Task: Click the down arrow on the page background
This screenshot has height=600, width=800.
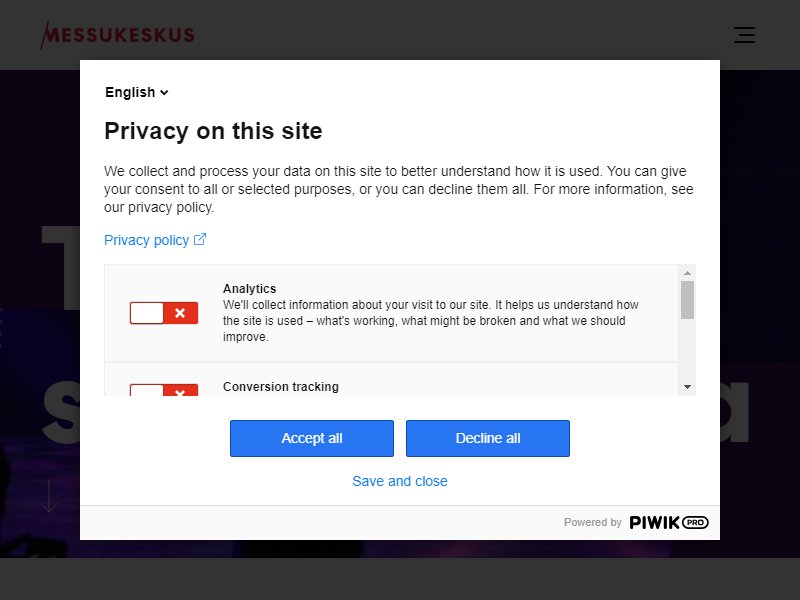Action: click(49, 495)
